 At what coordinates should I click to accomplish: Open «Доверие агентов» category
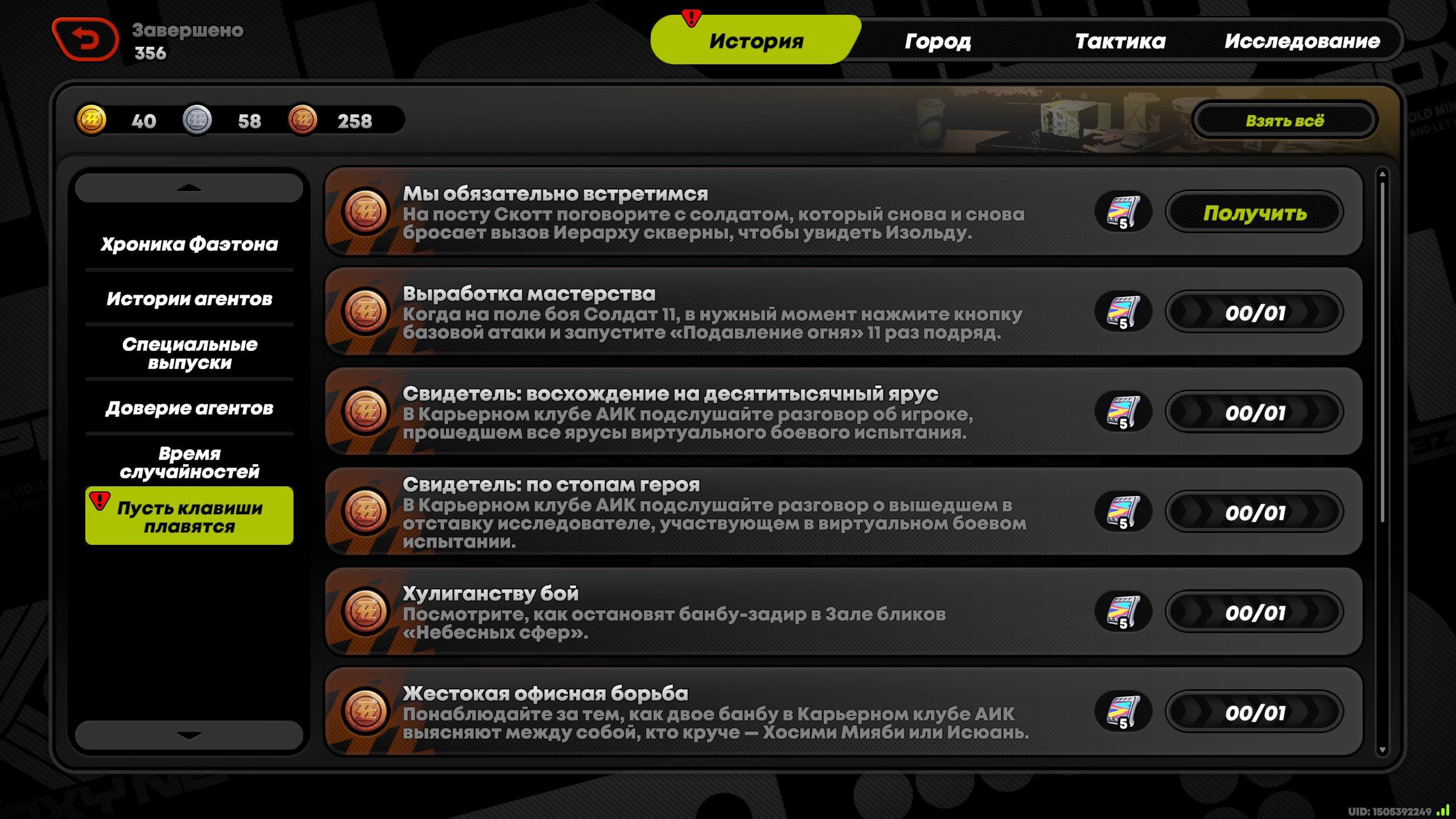[x=189, y=408]
